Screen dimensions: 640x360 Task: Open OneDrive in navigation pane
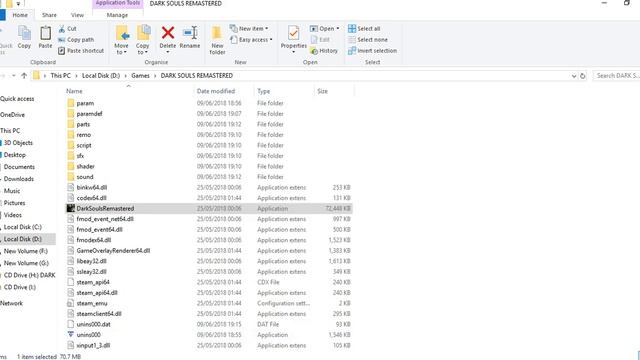[x=12, y=115]
